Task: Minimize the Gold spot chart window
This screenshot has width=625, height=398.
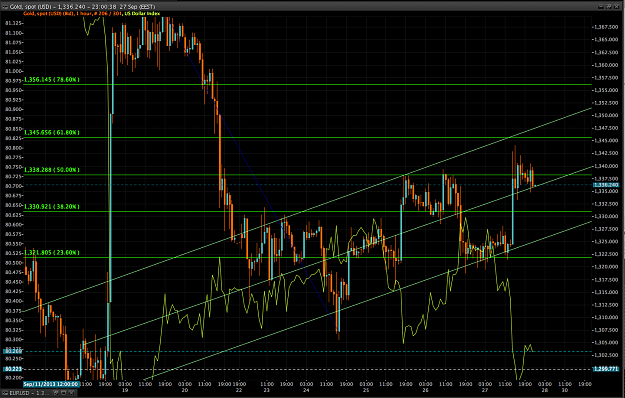Action: (601, 6)
